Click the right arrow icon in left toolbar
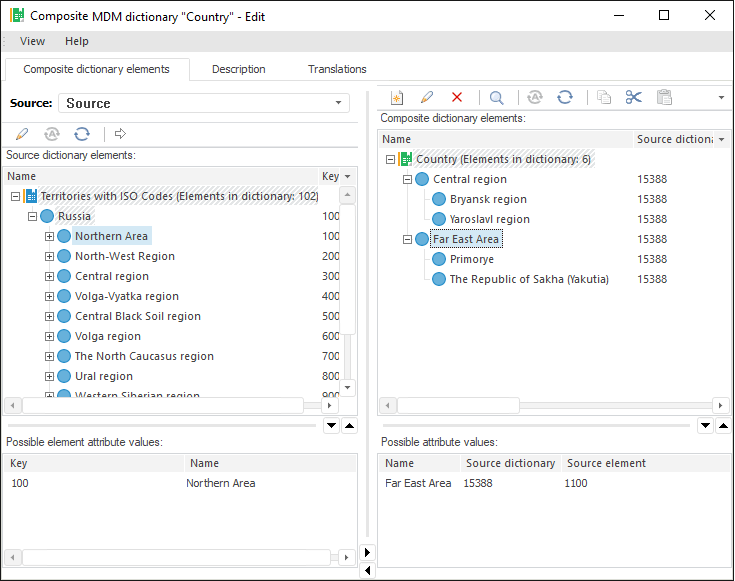Viewport: 735px width, 581px height. pyautogui.click(x=120, y=133)
